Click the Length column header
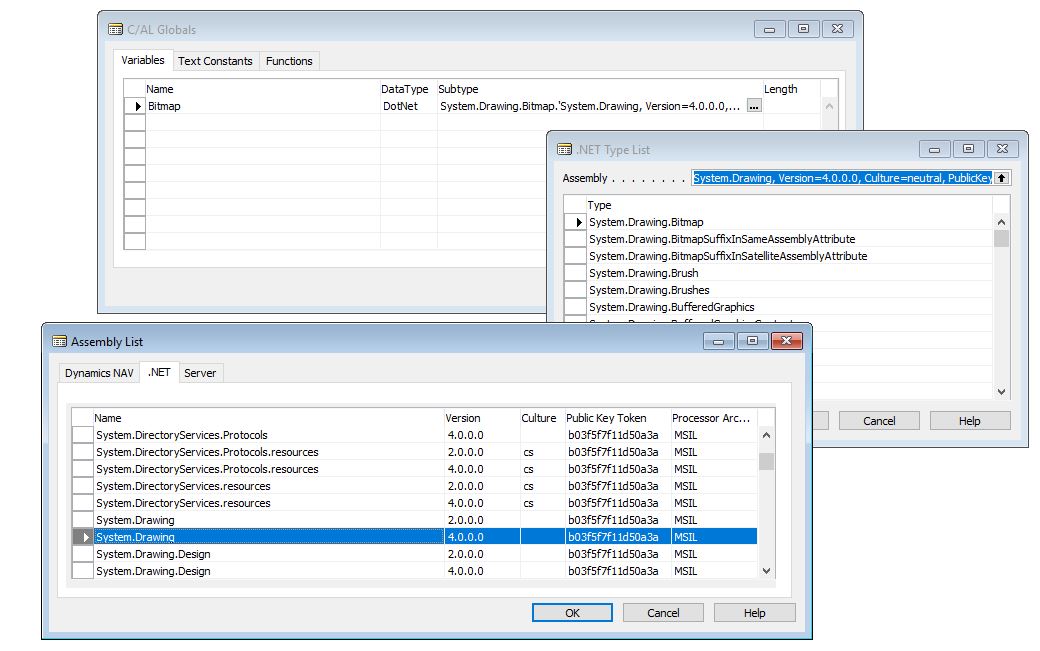 click(x=791, y=89)
